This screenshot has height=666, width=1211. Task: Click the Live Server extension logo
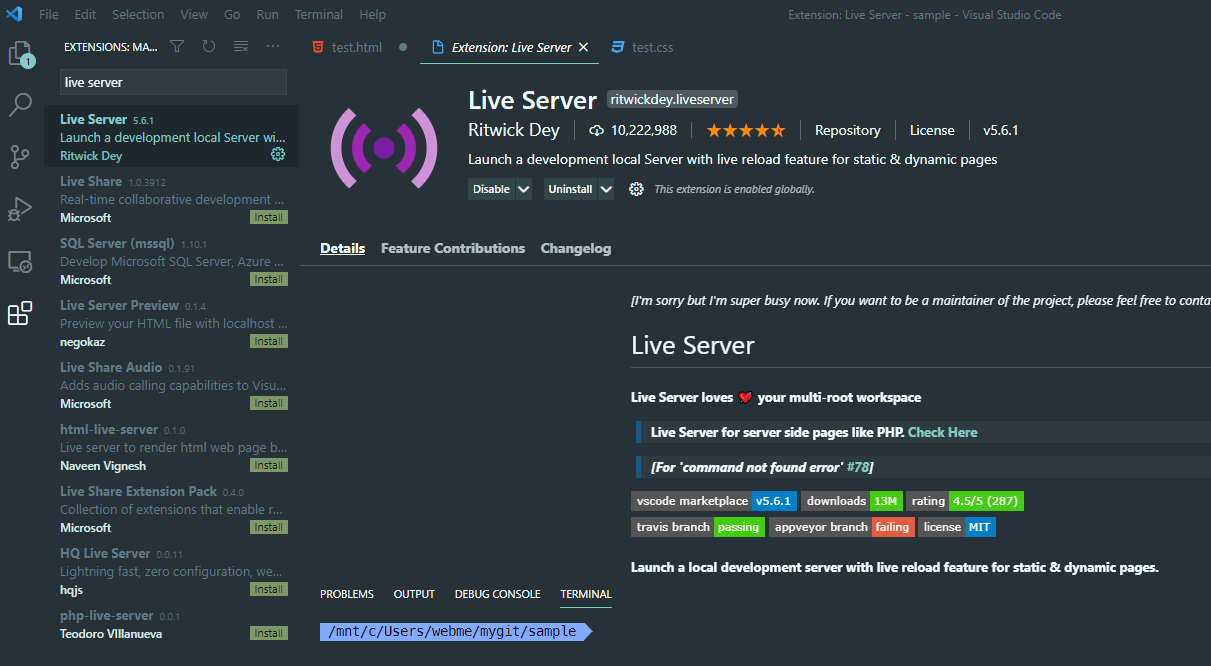[384, 148]
